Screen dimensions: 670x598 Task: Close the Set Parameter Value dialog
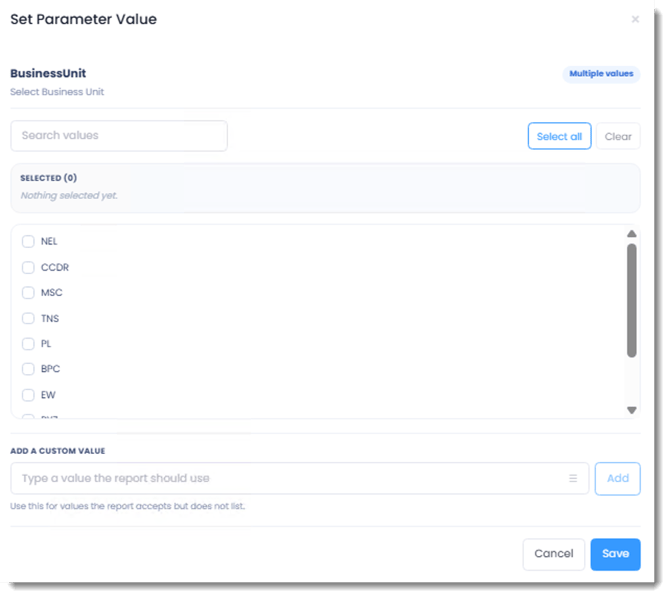[x=635, y=19]
